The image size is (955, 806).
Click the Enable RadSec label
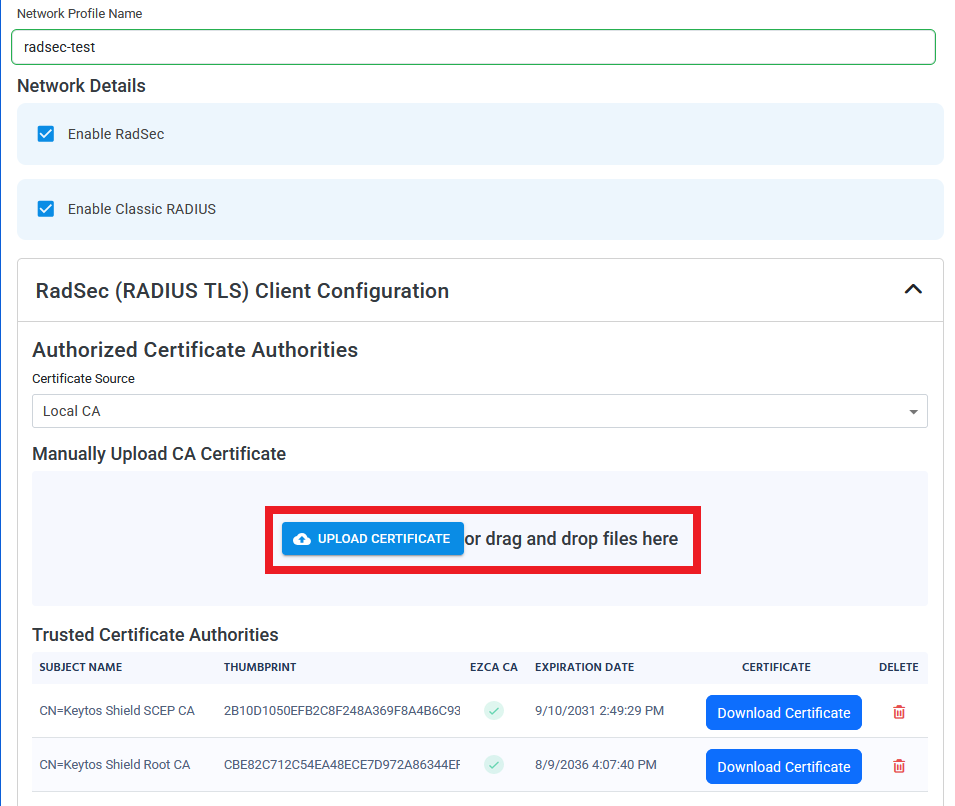coord(116,134)
